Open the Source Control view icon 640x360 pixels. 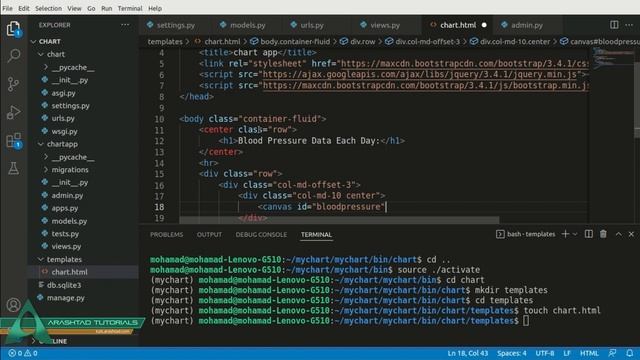[13, 84]
